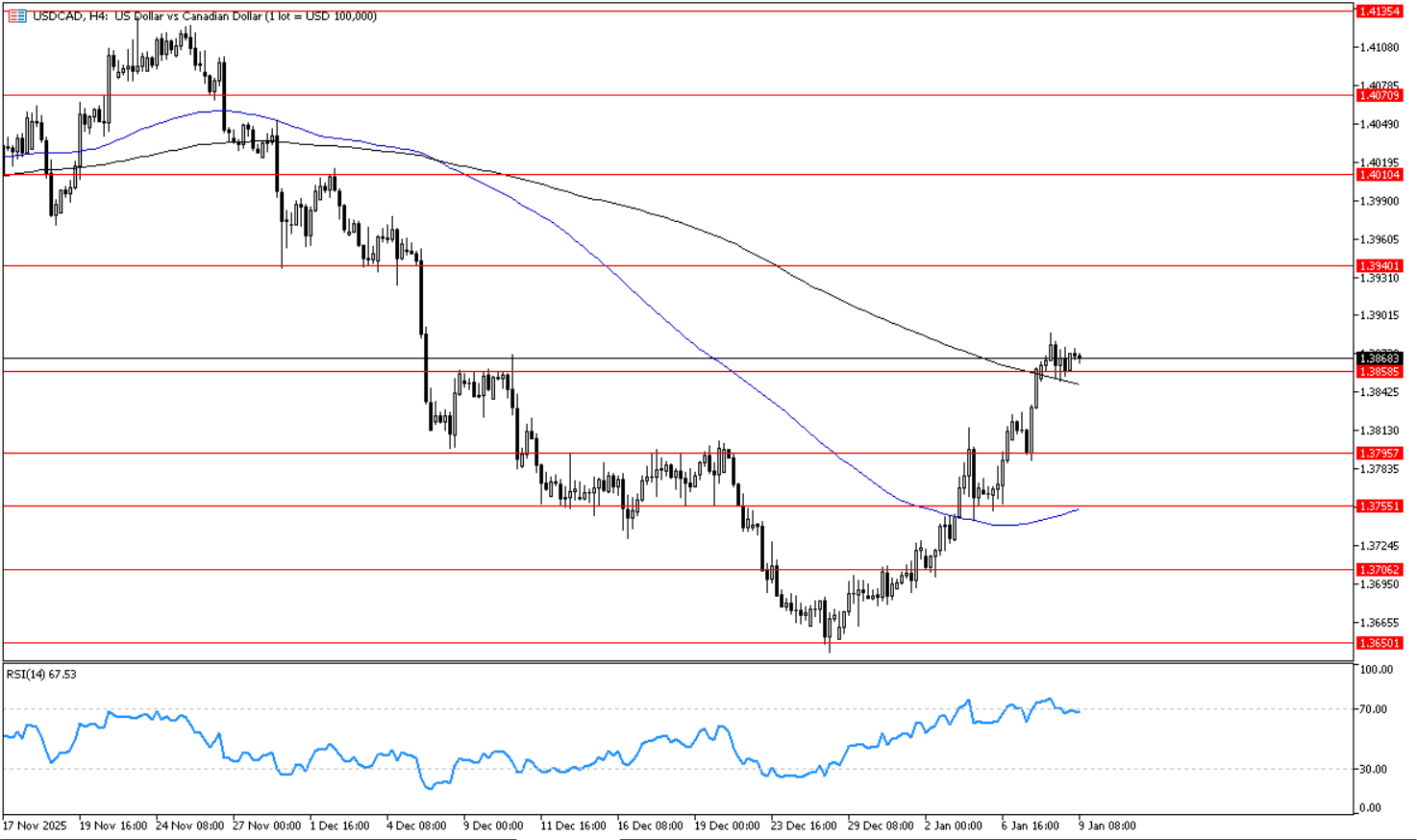Click the current price label 1.38683
Viewport: 1417px width, 840px height.
1379,358
